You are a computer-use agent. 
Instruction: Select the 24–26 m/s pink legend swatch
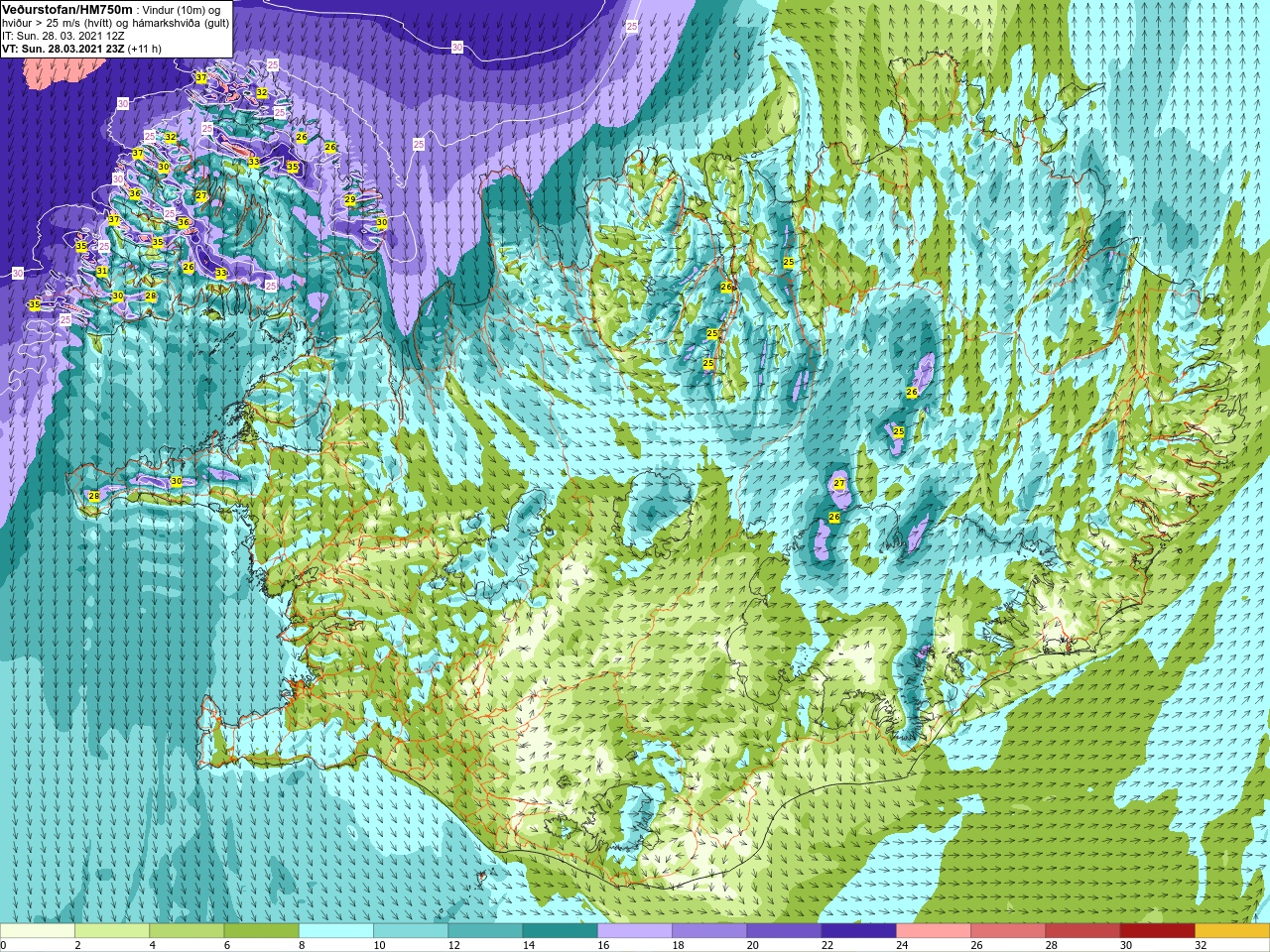tap(934, 931)
